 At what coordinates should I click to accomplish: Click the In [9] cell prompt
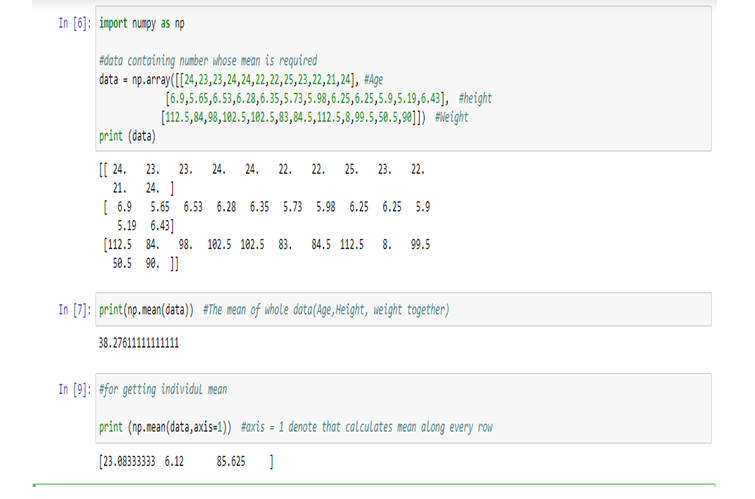(75, 390)
